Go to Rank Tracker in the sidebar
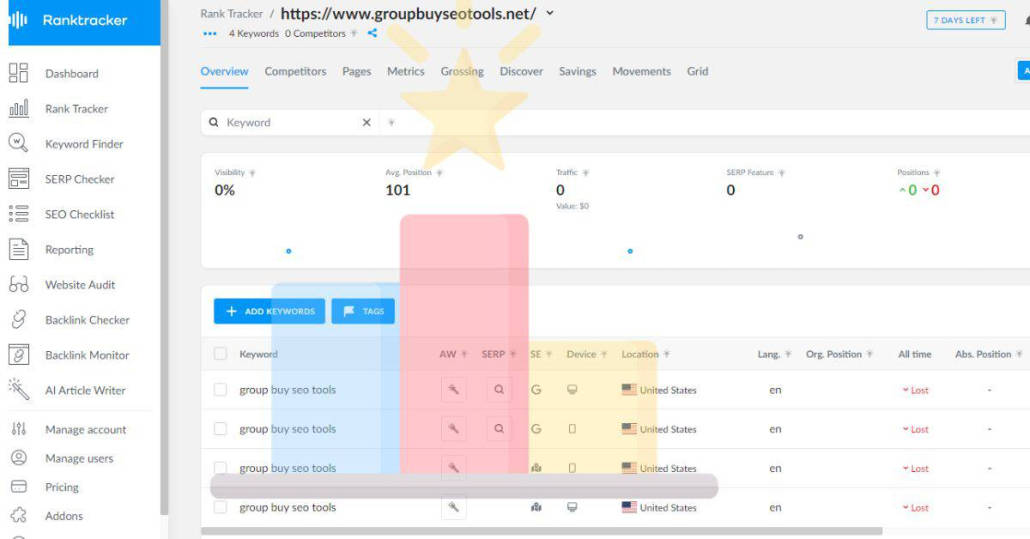Image resolution: width=1030 pixels, height=539 pixels. [x=76, y=109]
